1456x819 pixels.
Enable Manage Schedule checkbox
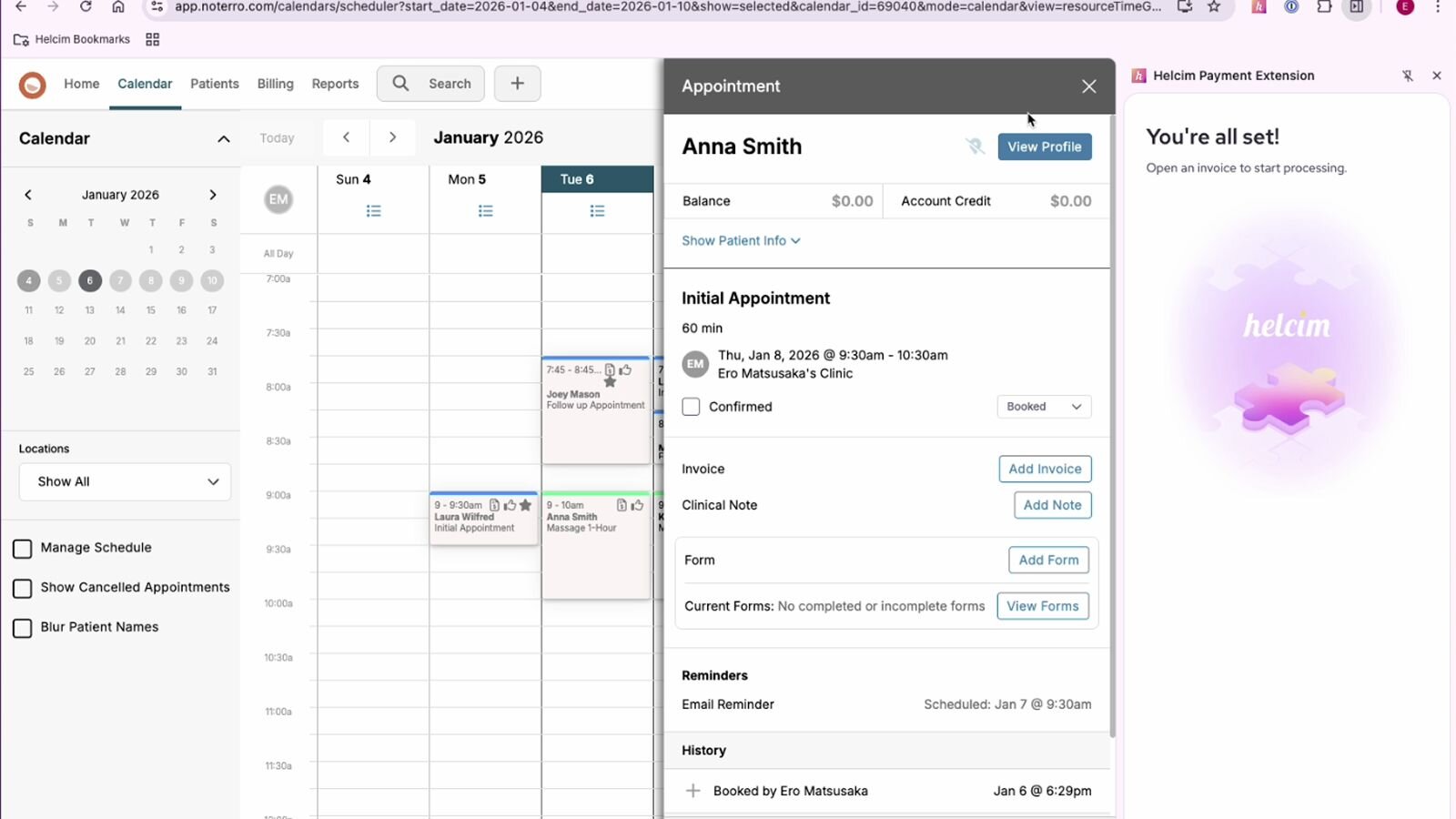tap(23, 548)
